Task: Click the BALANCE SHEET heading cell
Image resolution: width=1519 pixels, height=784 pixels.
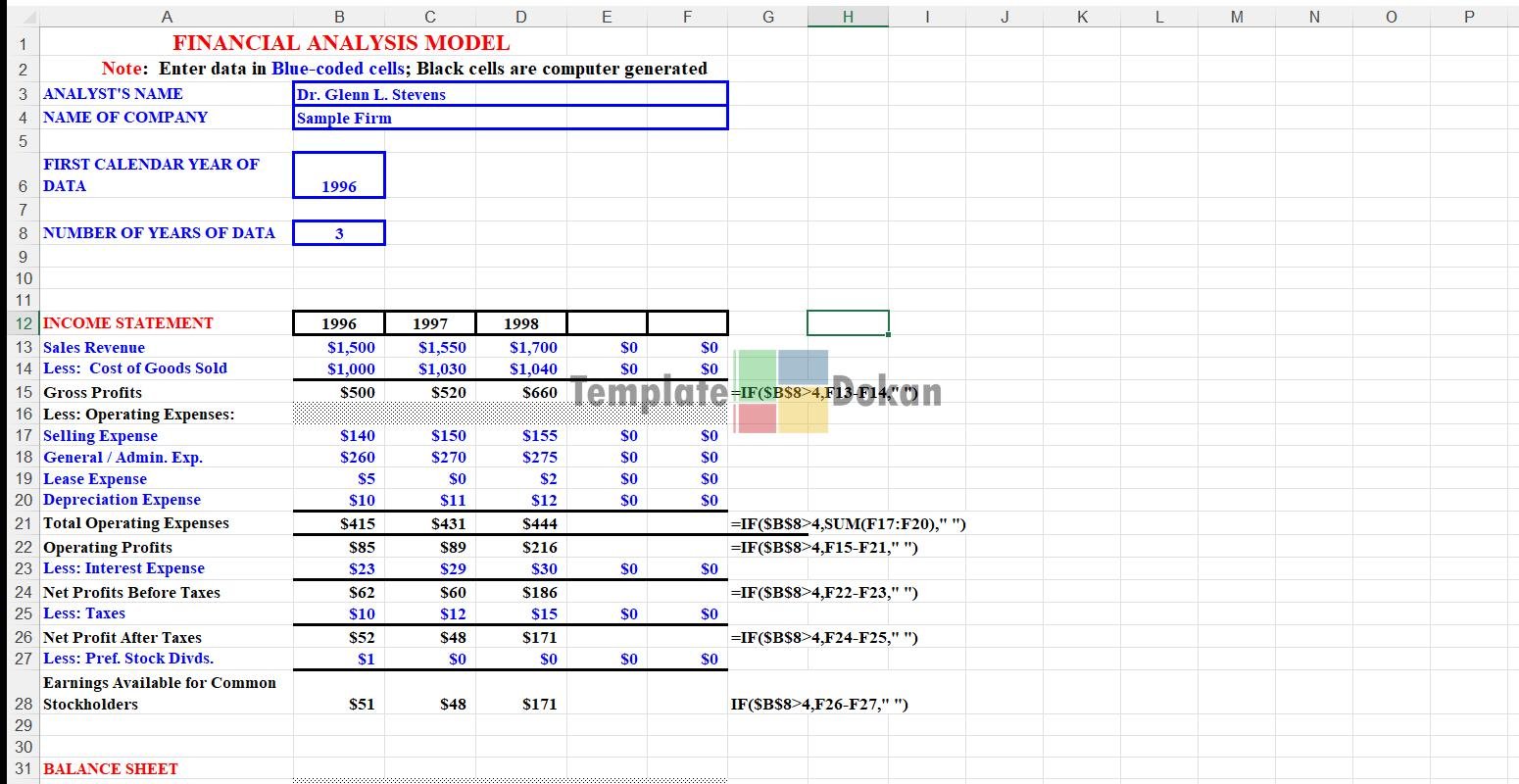Action: tap(111, 768)
